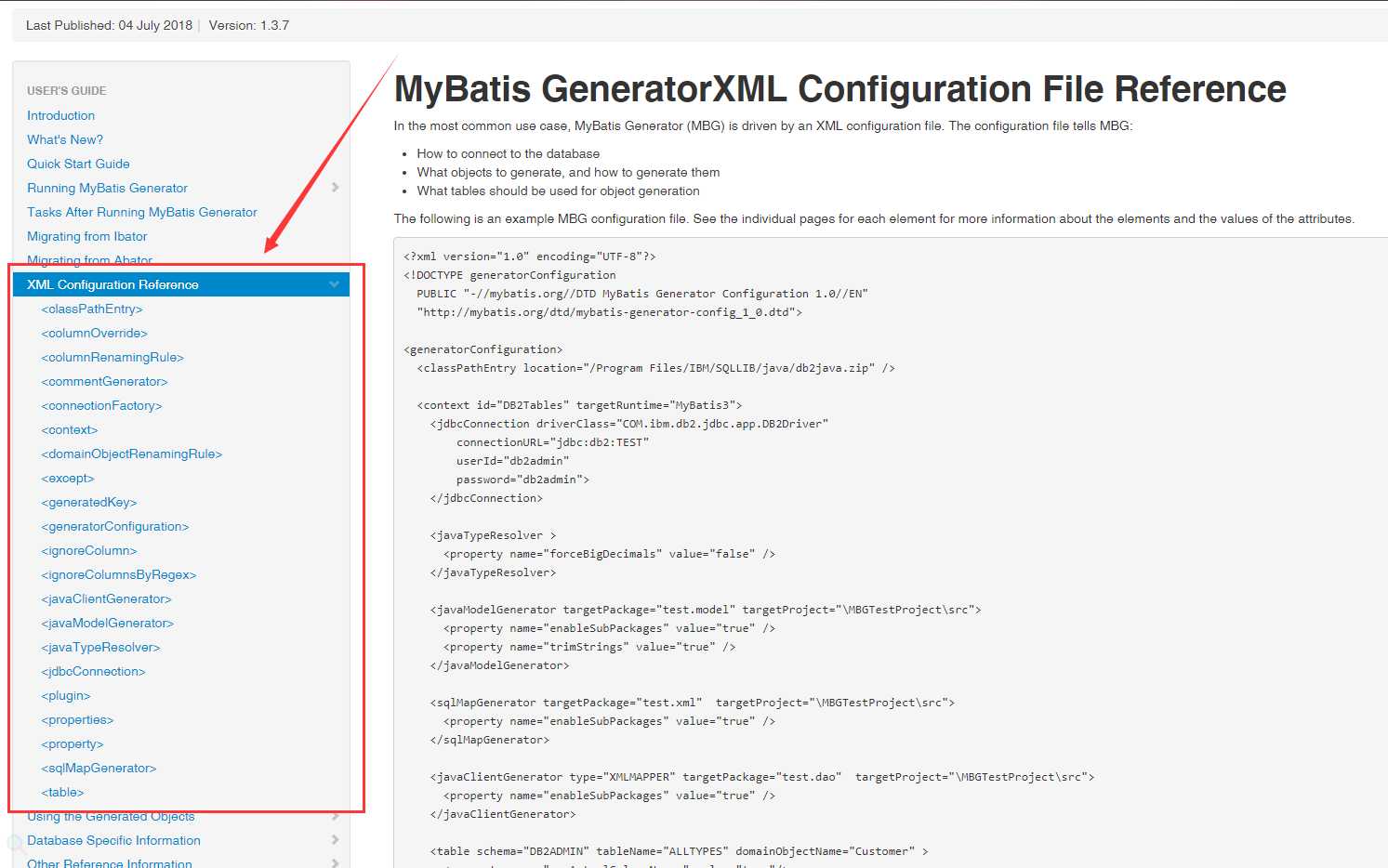Click the Version: 1.3.7 text
Image resolution: width=1388 pixels, height=868 pixels.
point(248,25)
